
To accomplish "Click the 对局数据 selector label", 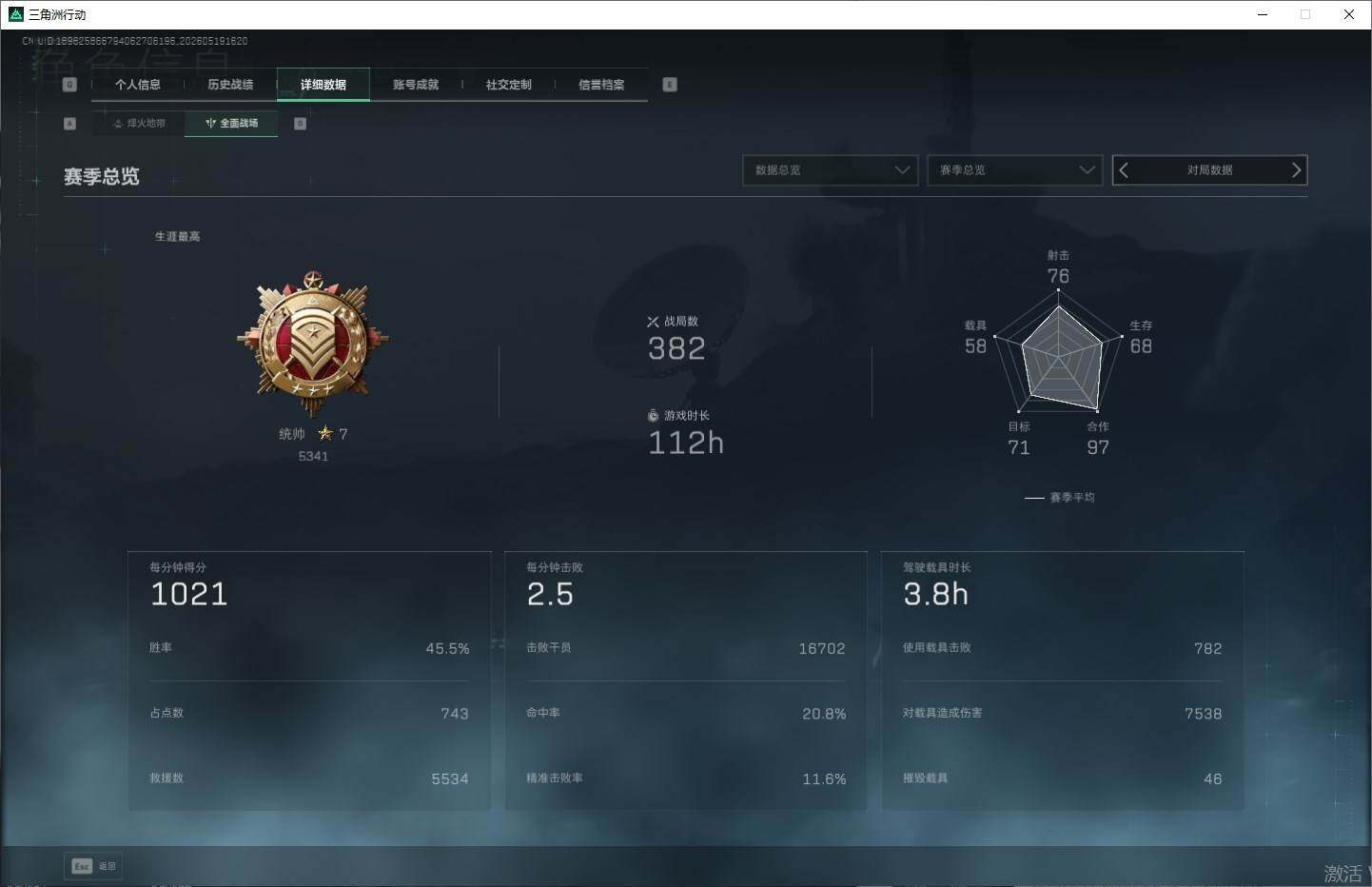I will (x=1209, y=170).
